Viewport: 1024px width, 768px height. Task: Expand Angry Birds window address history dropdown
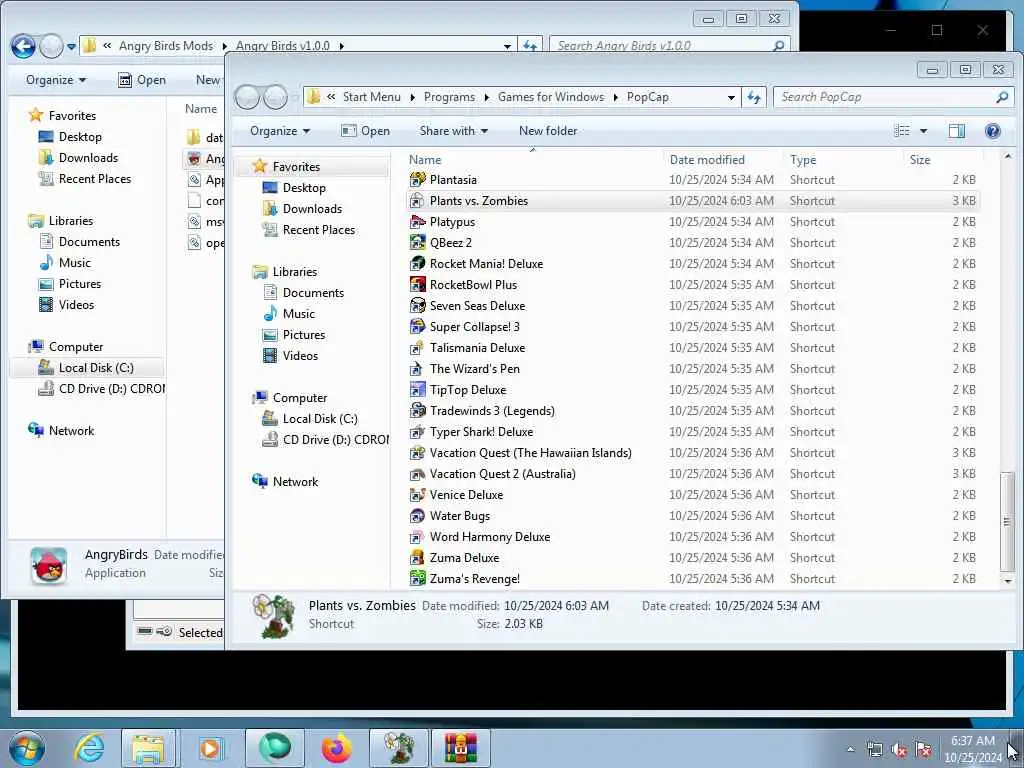click(x=507, y=46)
